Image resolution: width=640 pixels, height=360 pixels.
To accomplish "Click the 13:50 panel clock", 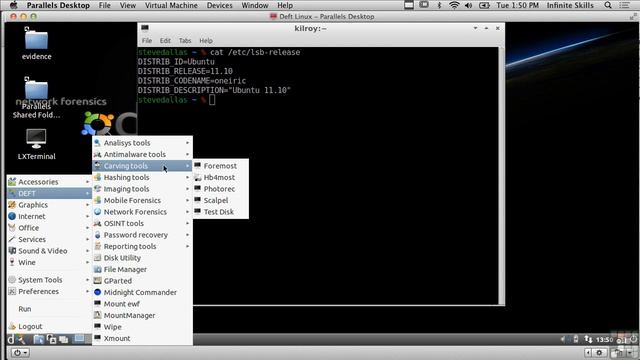I will [x=604, y=339].
